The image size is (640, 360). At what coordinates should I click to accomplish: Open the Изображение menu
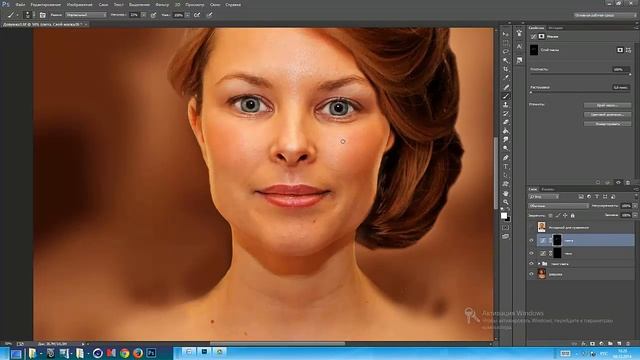point(80,5)
